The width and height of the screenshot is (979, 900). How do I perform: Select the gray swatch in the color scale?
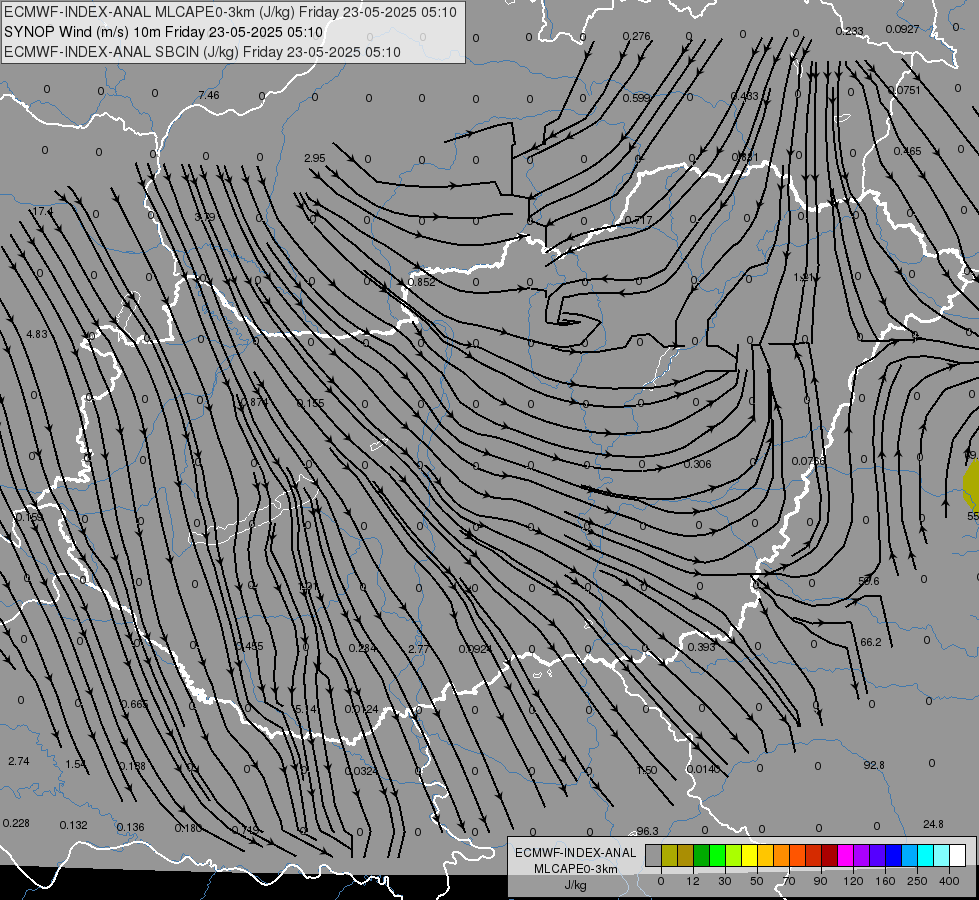[653, 855]
